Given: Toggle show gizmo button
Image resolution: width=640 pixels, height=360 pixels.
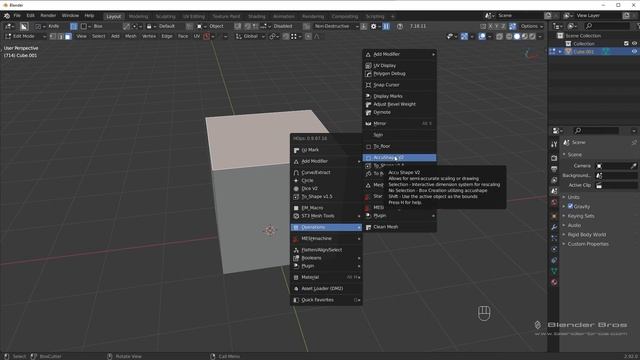Looking at the screenshot, I should click(x=464, y=36).
